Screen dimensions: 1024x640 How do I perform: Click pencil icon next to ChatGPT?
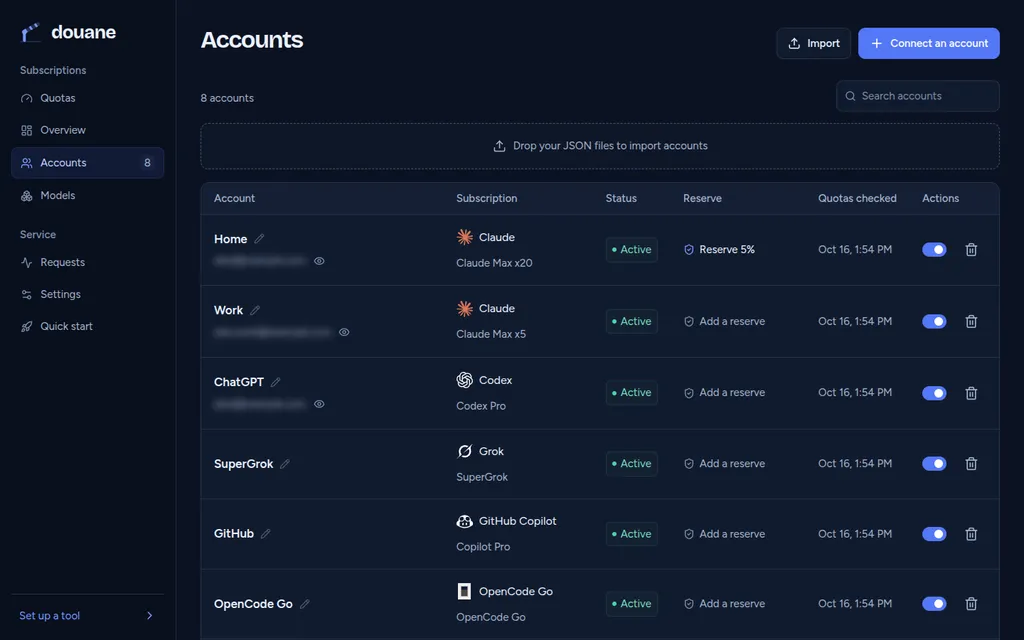tap(276, 382)
